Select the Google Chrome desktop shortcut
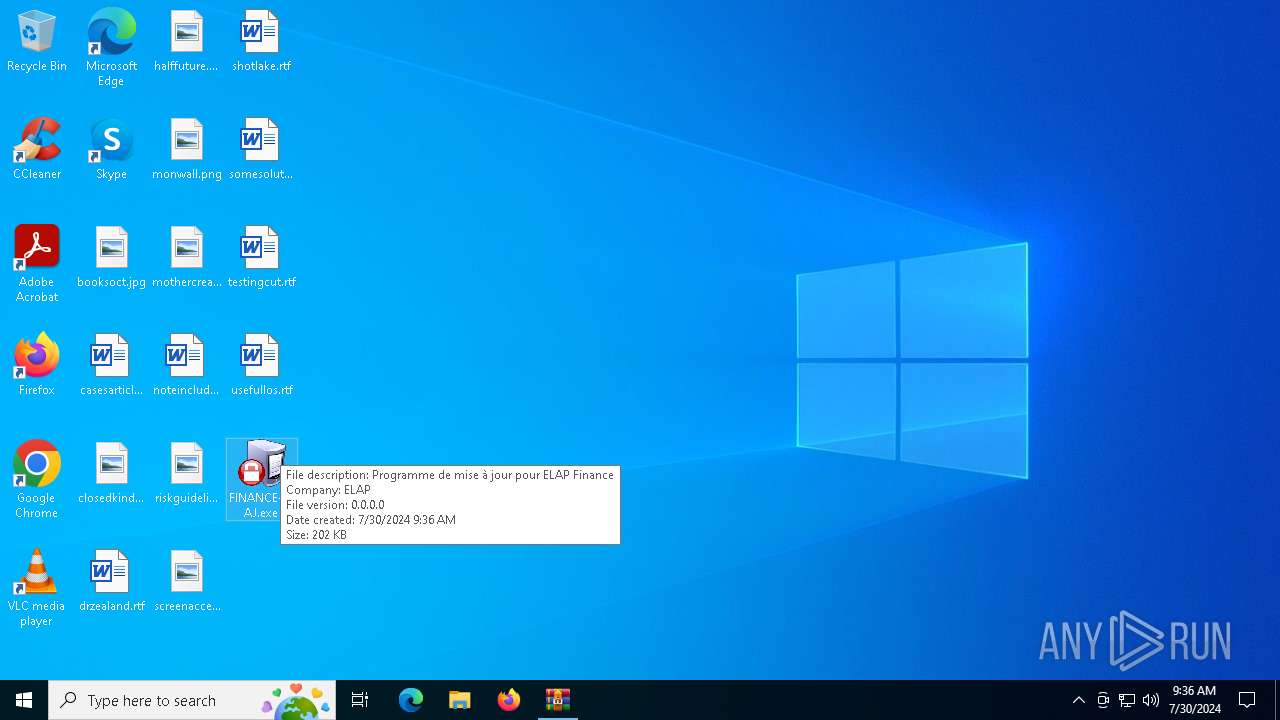This screenshot has height=720, width=1280. point(37,480)
